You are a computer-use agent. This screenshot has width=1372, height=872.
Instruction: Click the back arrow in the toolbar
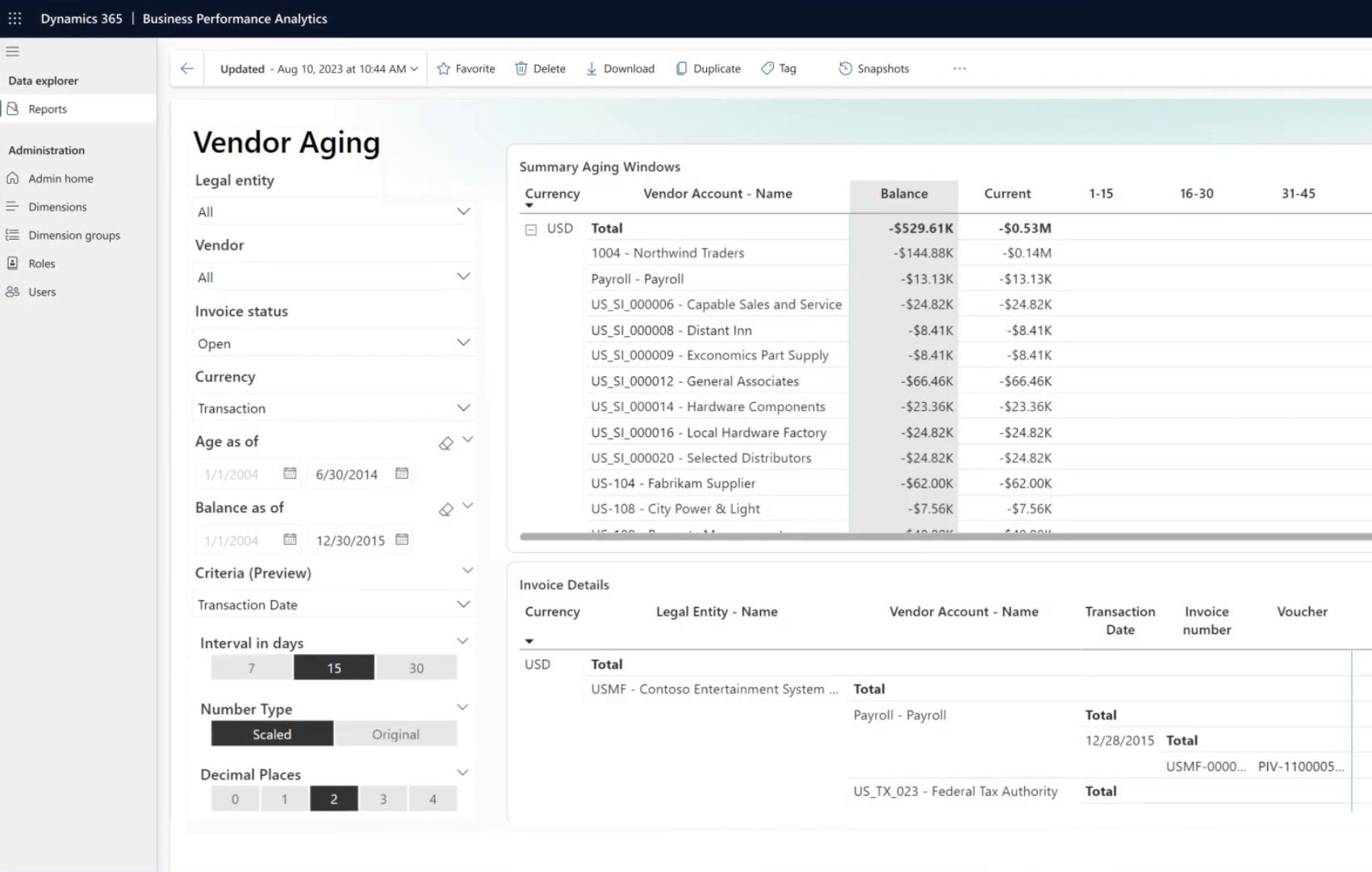tap(187, 69)
